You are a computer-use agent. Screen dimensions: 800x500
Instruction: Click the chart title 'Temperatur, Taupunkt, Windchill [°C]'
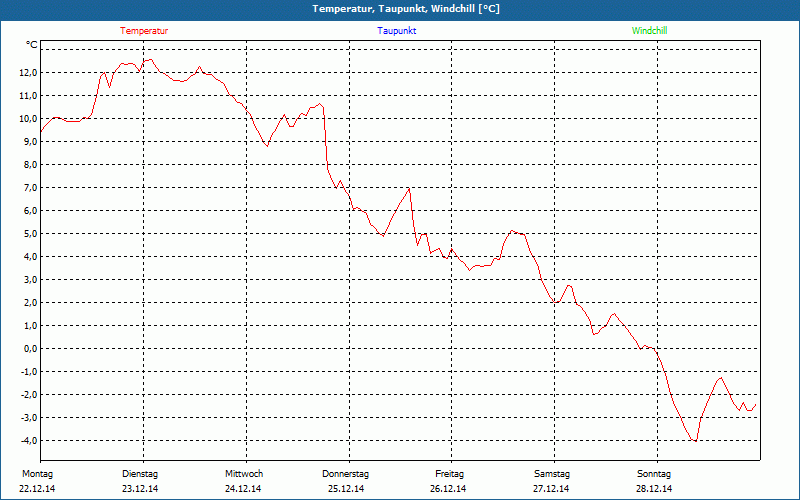pos(406,9)
